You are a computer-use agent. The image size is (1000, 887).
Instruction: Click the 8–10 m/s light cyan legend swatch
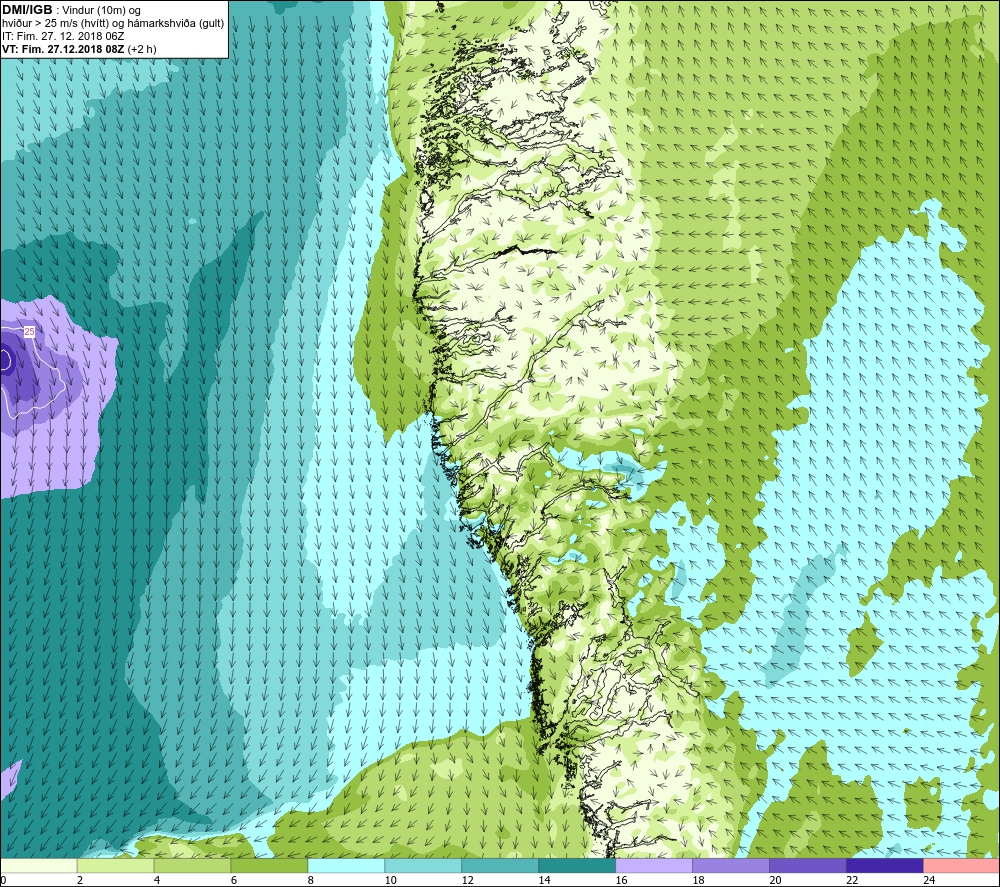(346, 865)
